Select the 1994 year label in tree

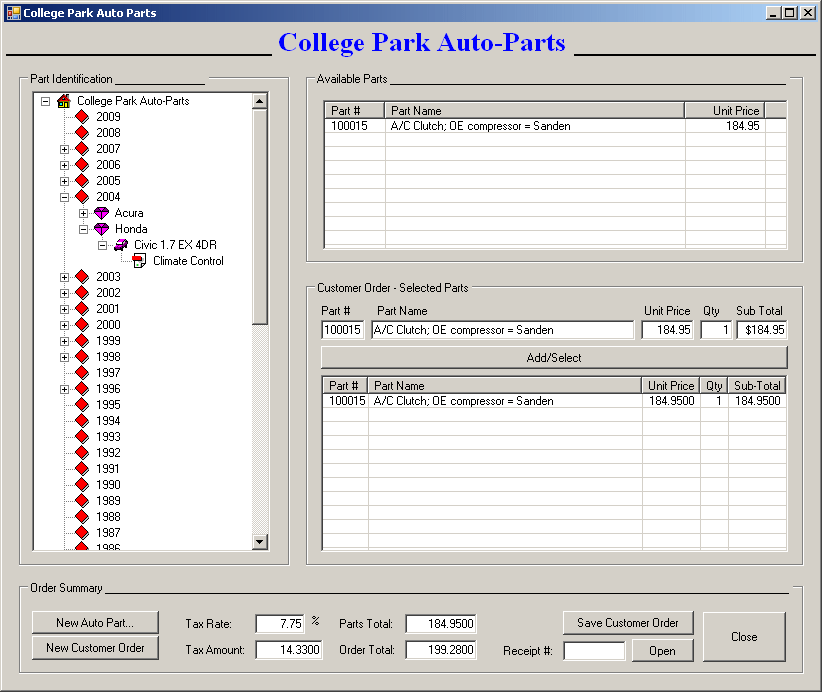coord(108,420)
